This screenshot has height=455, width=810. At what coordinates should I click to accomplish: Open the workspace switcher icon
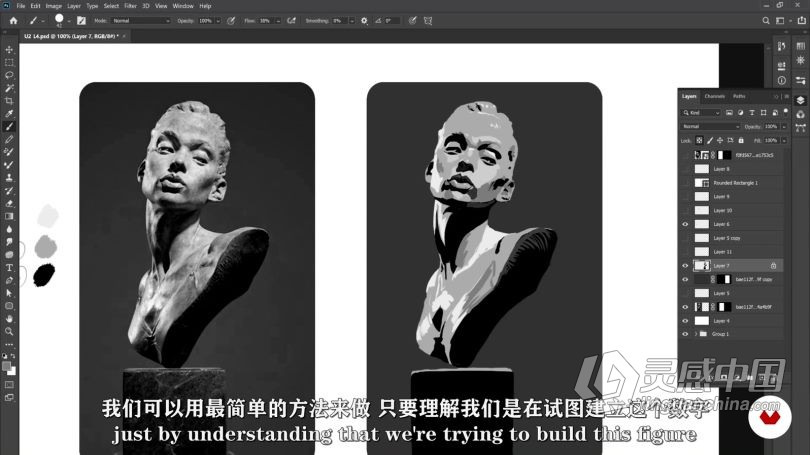pos(780,21)
